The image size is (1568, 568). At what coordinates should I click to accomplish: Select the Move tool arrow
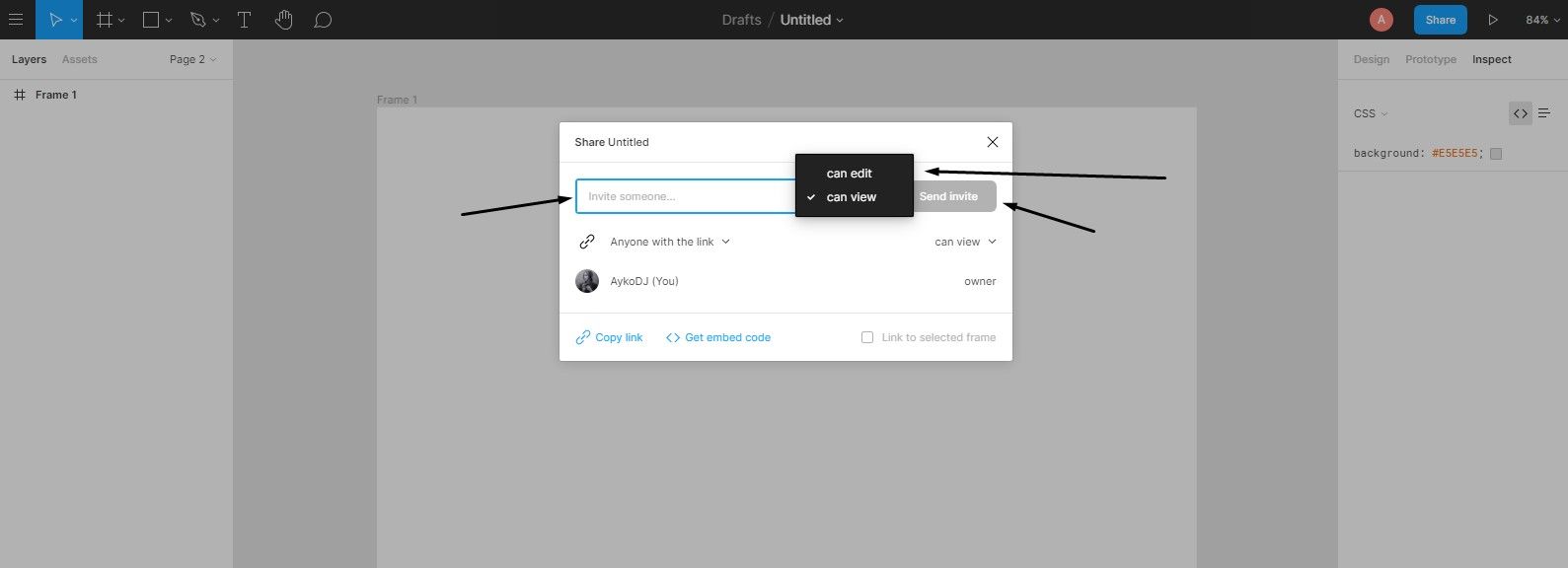click(x=55, y=20)
